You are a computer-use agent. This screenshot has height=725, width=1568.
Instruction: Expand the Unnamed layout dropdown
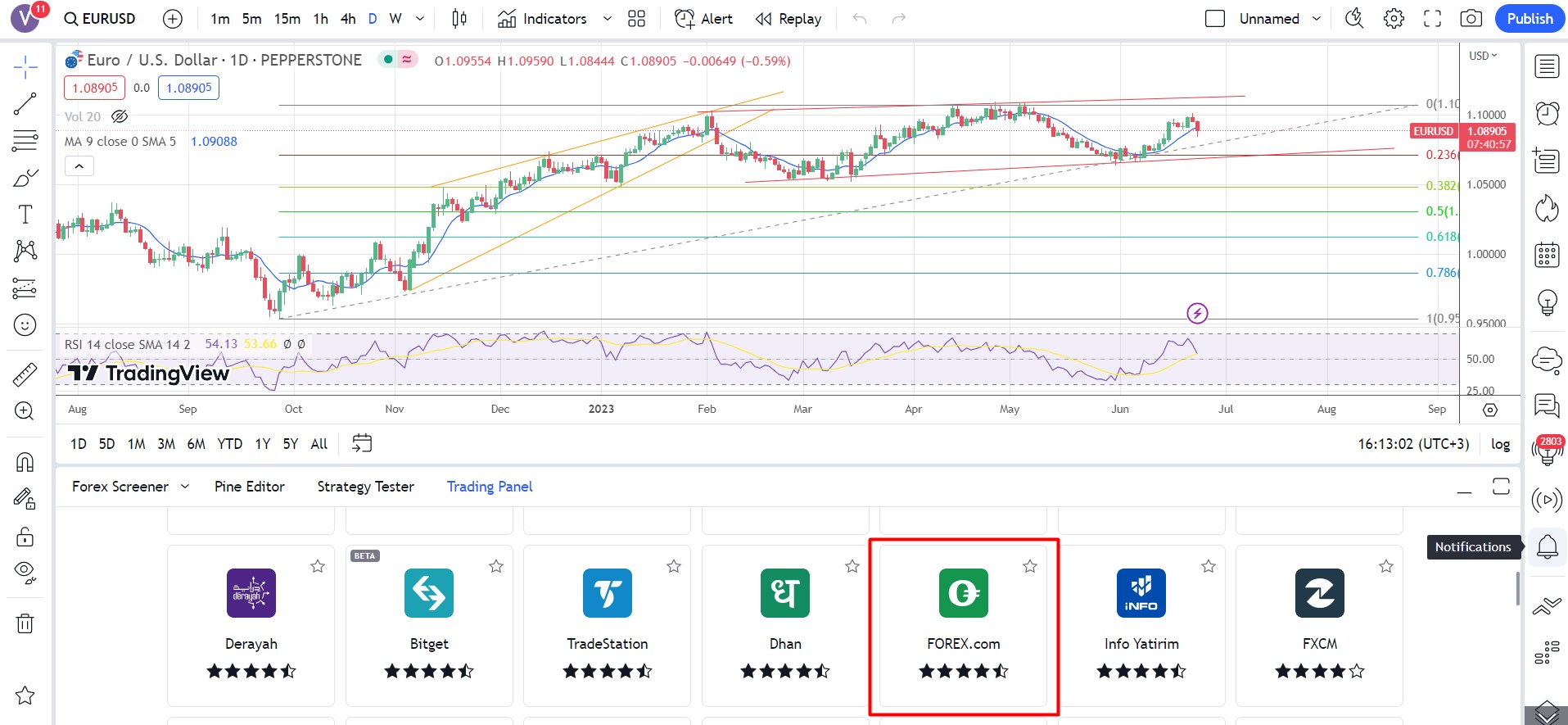point(1317,19)
